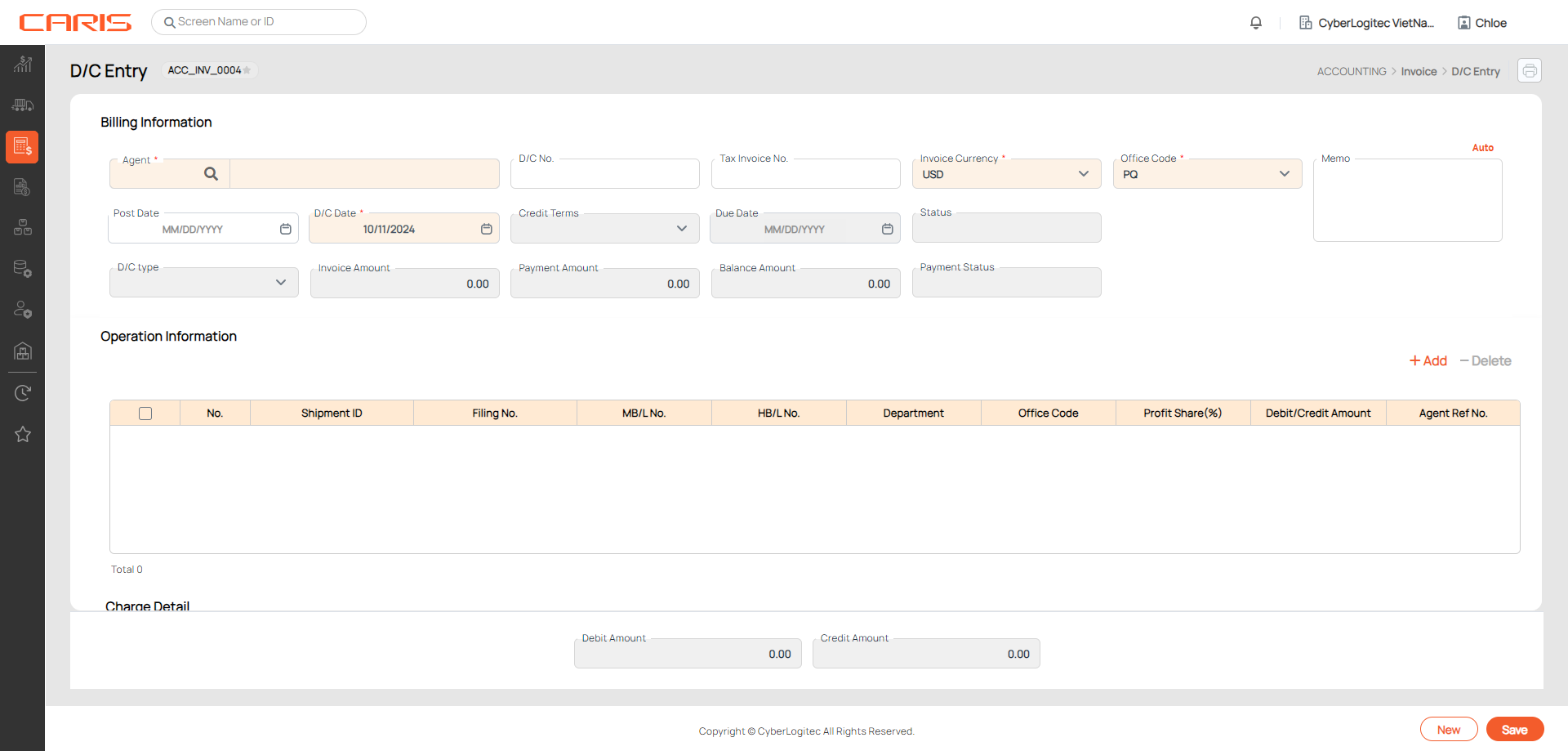
Task: Click the Save button
Action: 1514,730
